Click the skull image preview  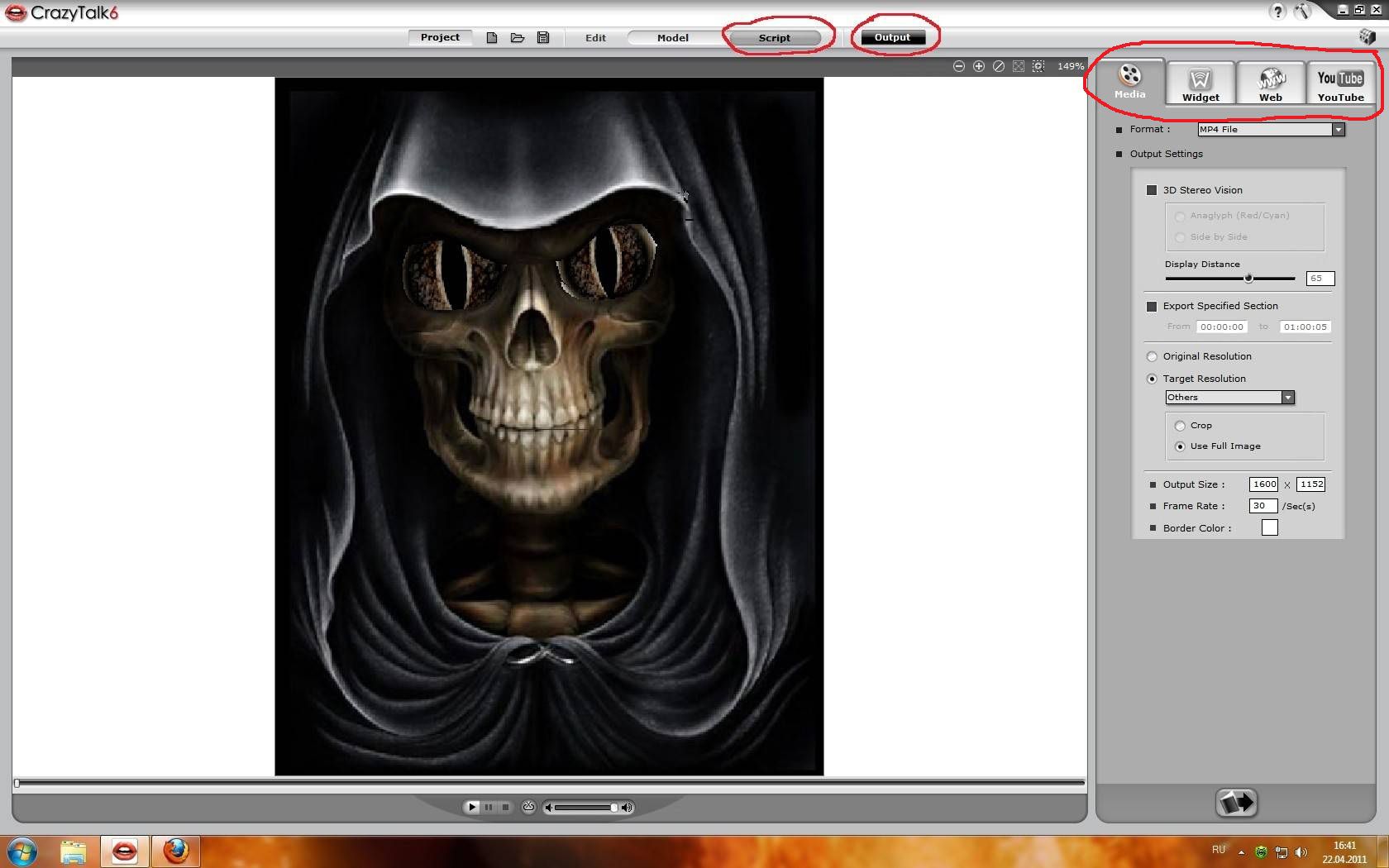coord(549,427)
